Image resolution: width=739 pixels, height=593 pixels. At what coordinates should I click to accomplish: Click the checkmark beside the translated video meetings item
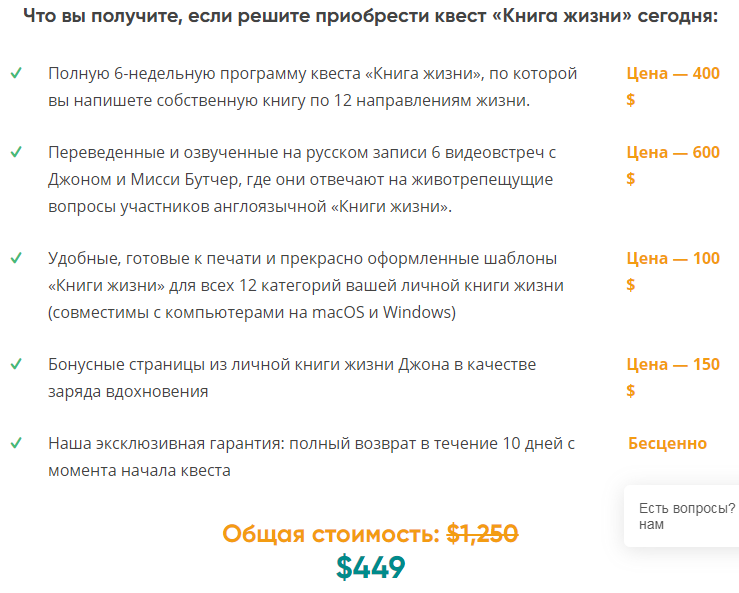point(16,152)
